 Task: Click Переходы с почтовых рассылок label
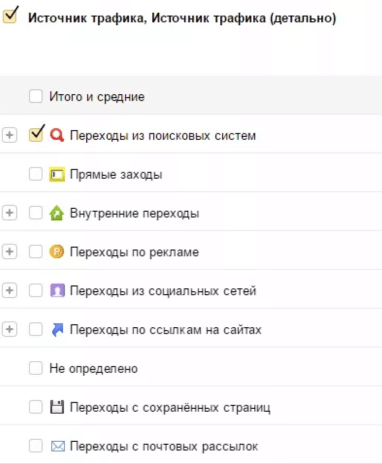(164, 446)
